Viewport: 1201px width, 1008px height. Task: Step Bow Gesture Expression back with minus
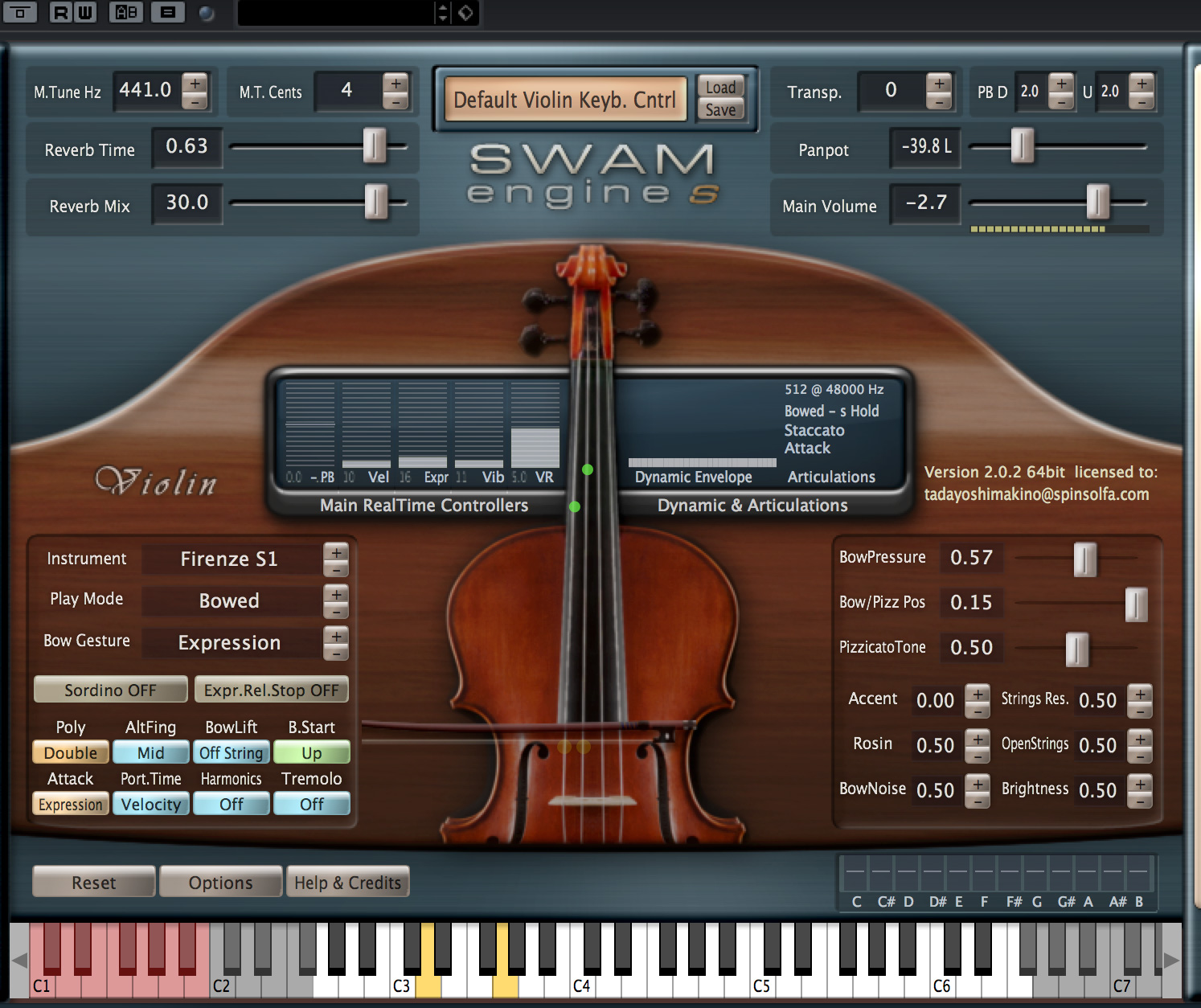[335, 653]
